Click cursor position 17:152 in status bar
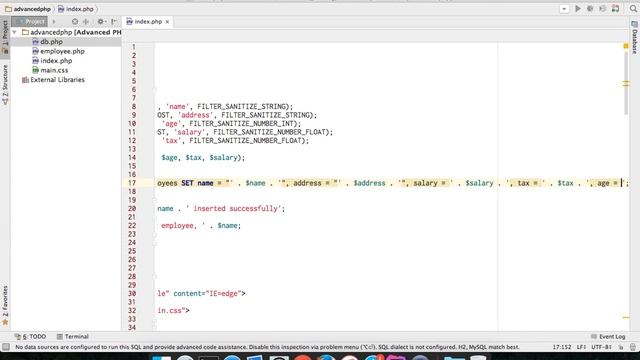 [x=562, y=347]
